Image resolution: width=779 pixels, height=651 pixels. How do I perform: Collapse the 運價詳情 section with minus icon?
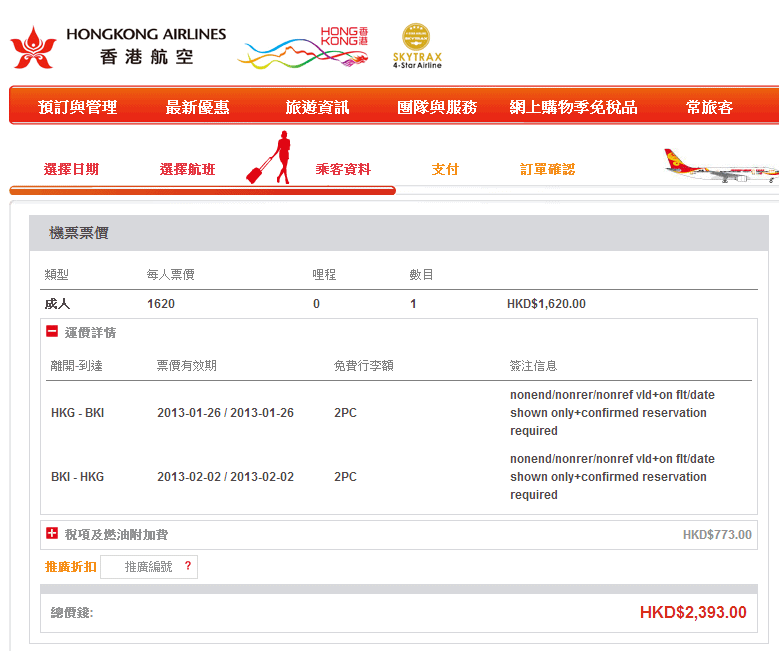pos(52,332)
